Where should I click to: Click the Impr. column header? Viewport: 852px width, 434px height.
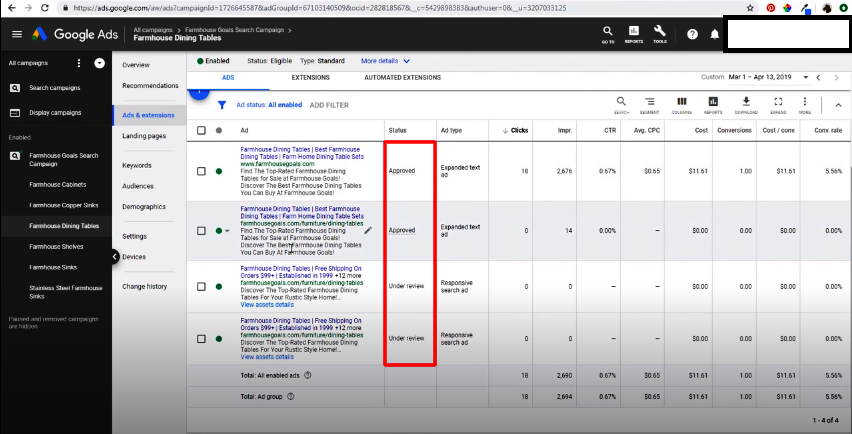565,130
